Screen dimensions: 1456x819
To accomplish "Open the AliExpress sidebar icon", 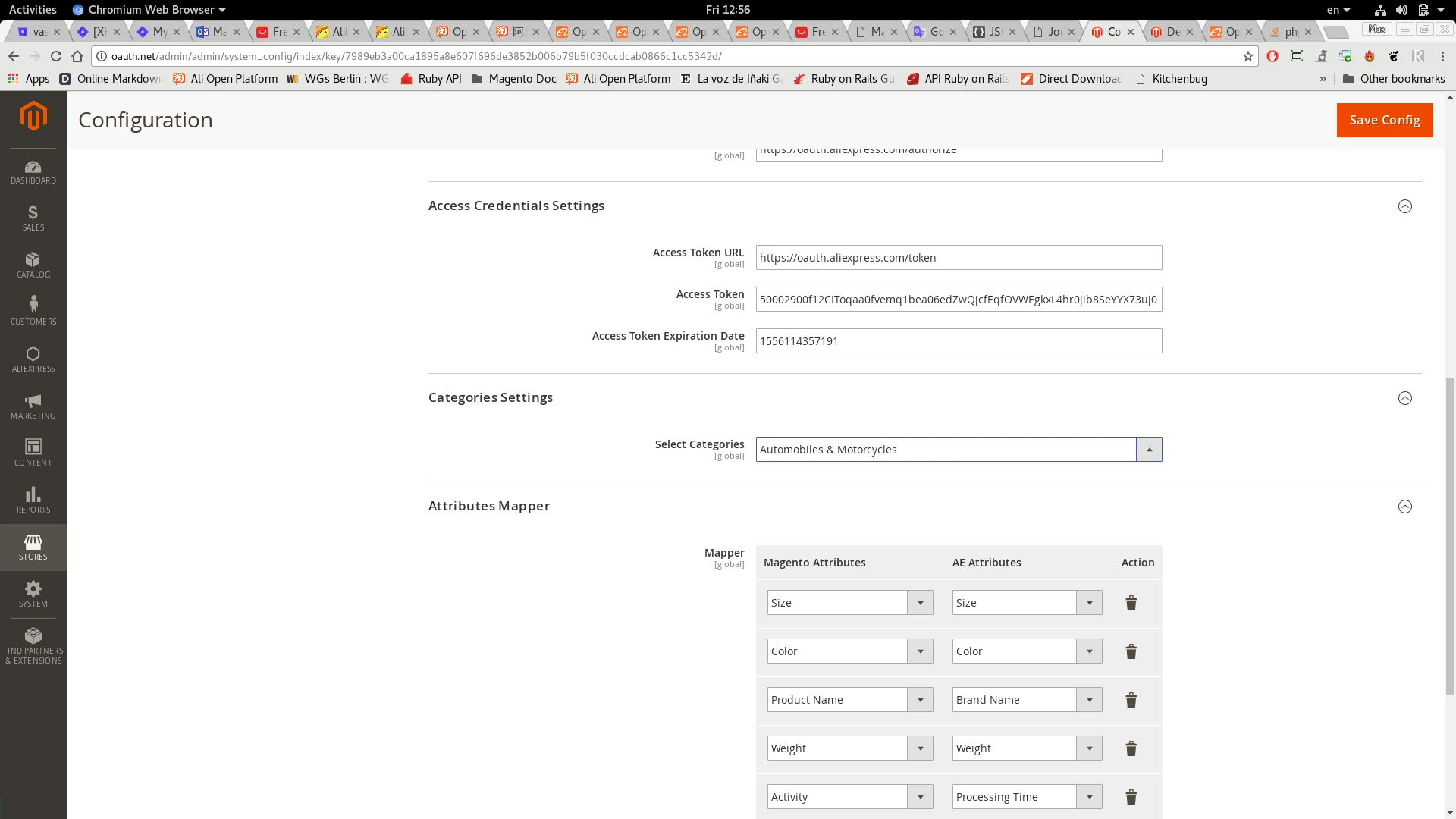I will pyautogui.click(x=33, y=359).
